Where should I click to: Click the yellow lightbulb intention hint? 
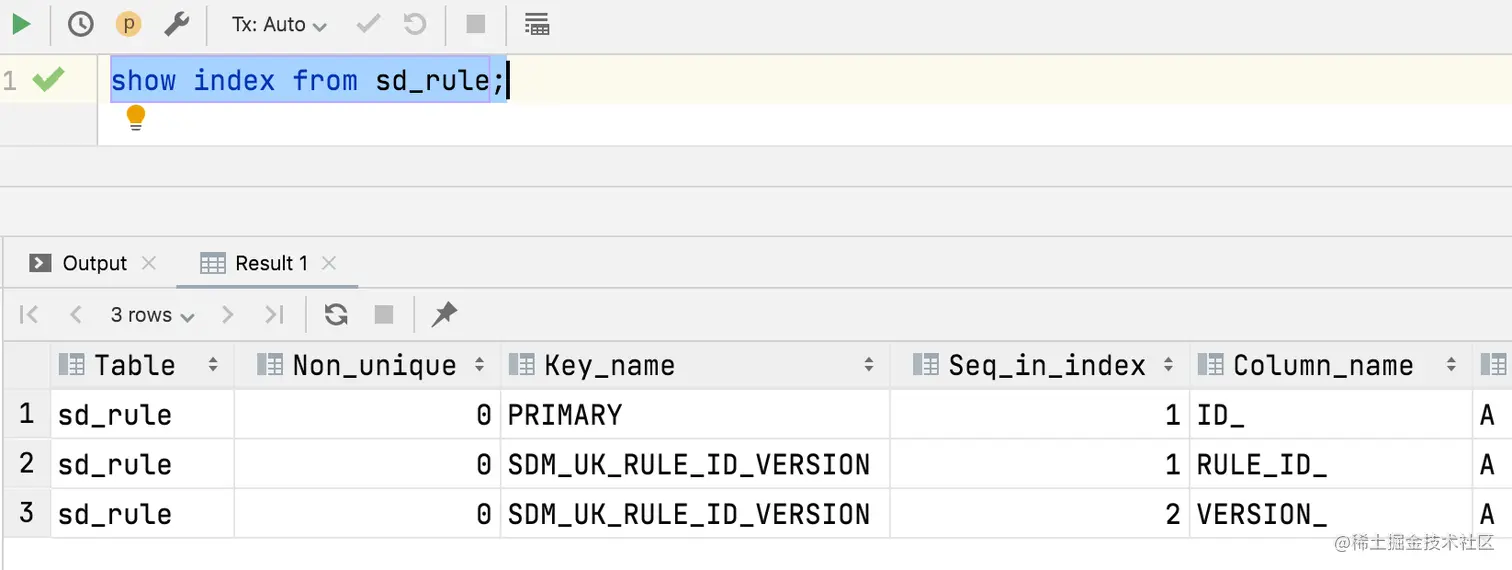136,119
